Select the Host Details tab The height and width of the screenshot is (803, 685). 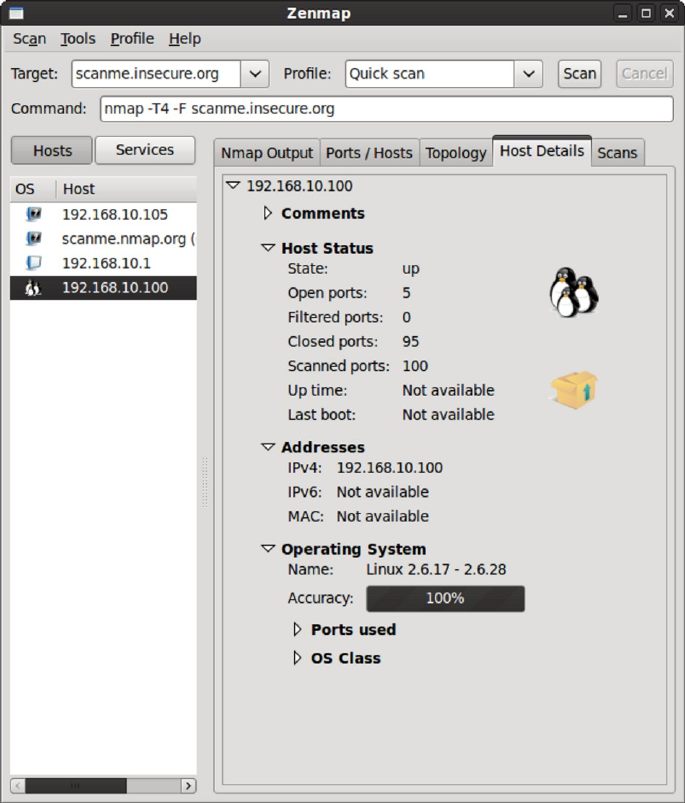542,151
